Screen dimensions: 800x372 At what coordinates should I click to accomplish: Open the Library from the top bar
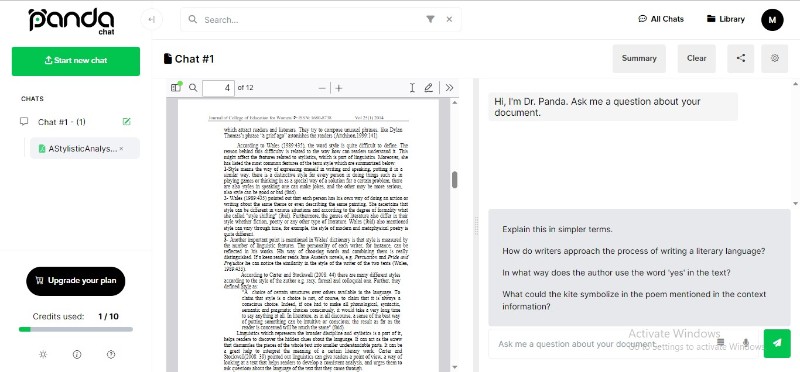point(726,19)
